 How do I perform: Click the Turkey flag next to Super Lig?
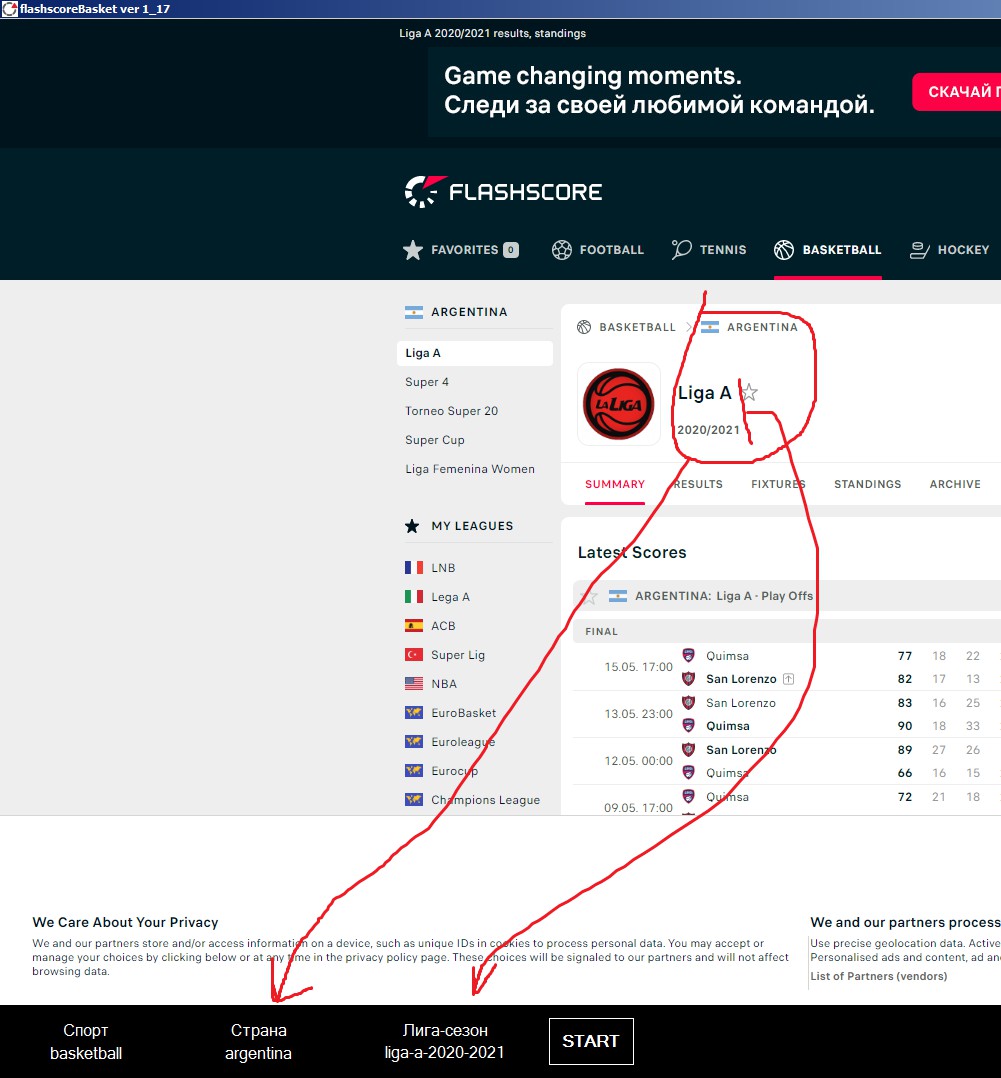click(x=414, y=654)
